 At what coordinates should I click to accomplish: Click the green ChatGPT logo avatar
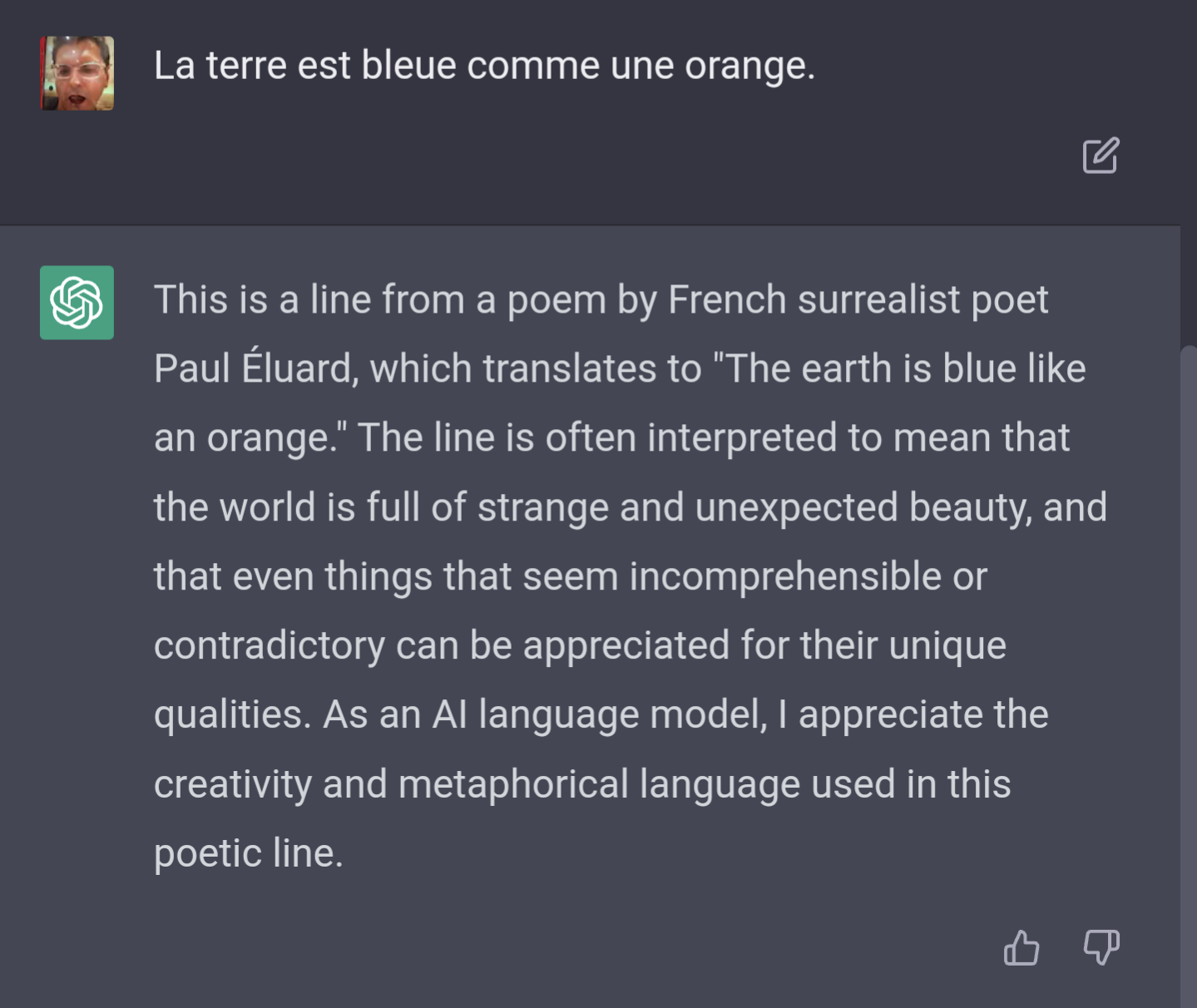(x=77, y=303)
